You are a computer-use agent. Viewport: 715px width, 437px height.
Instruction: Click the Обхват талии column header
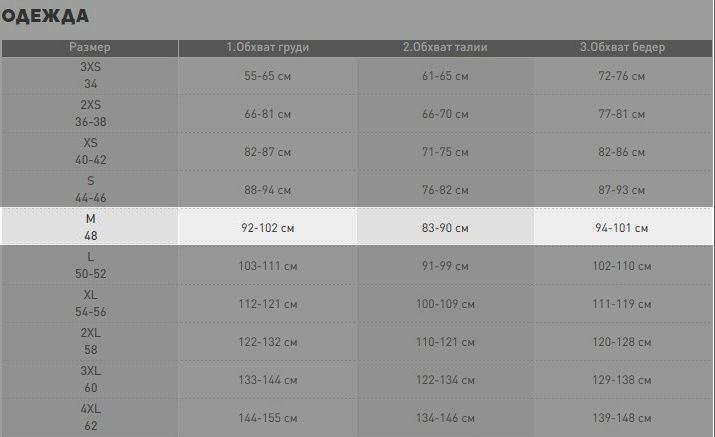coord(445,47)
